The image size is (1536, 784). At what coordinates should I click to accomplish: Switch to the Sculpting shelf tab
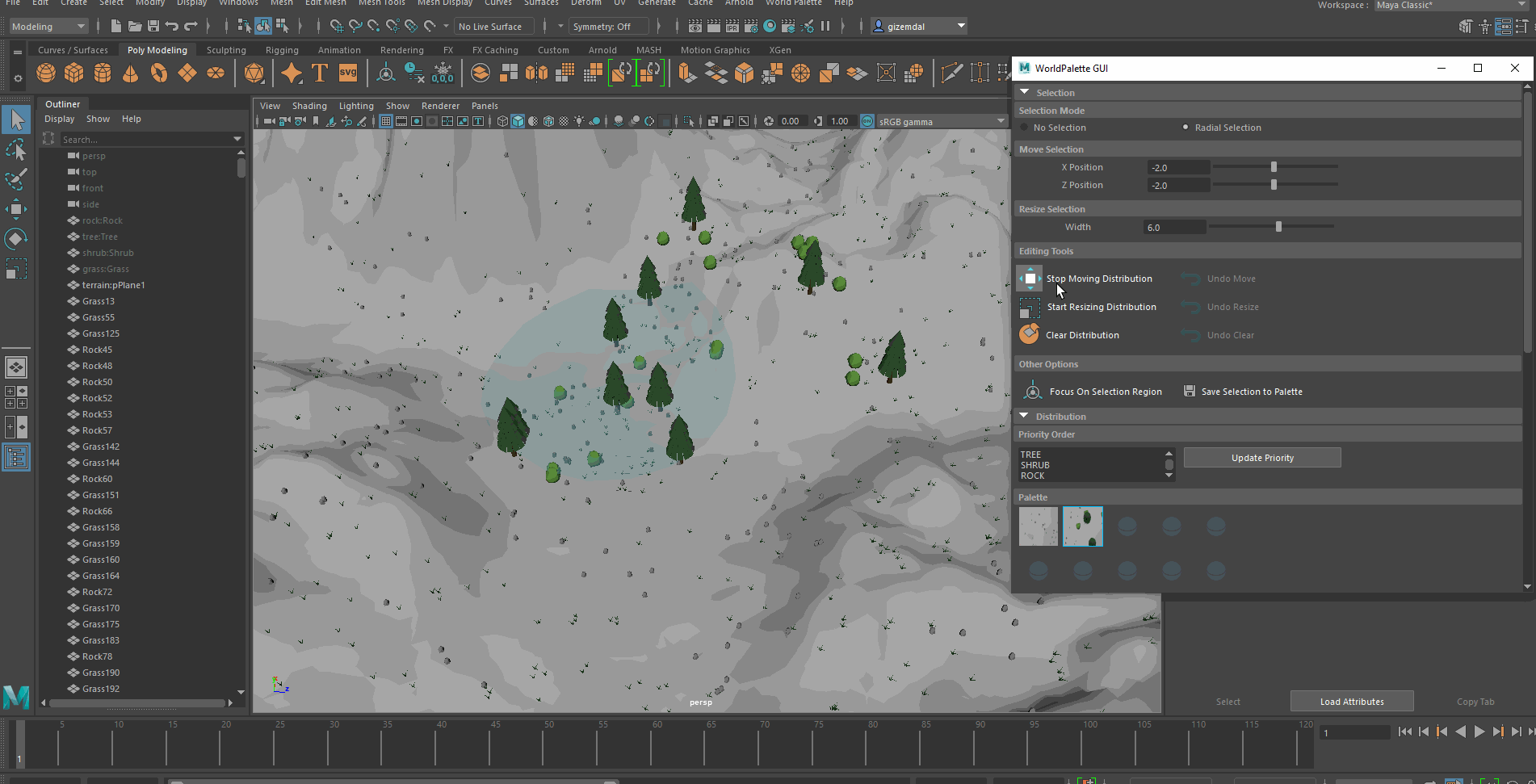point(226,50)
